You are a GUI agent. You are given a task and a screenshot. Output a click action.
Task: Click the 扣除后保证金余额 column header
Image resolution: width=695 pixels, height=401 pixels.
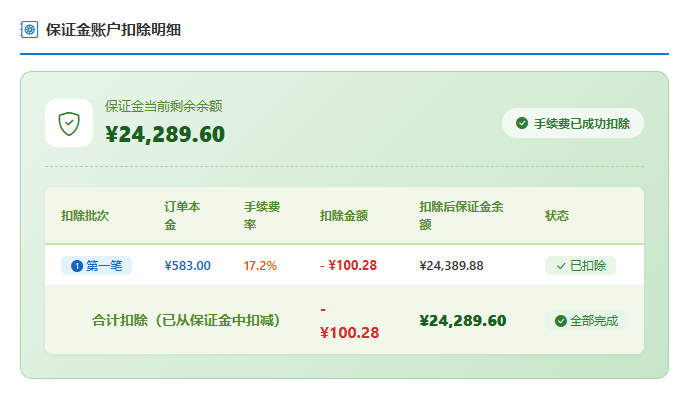[x=461, y=216]
